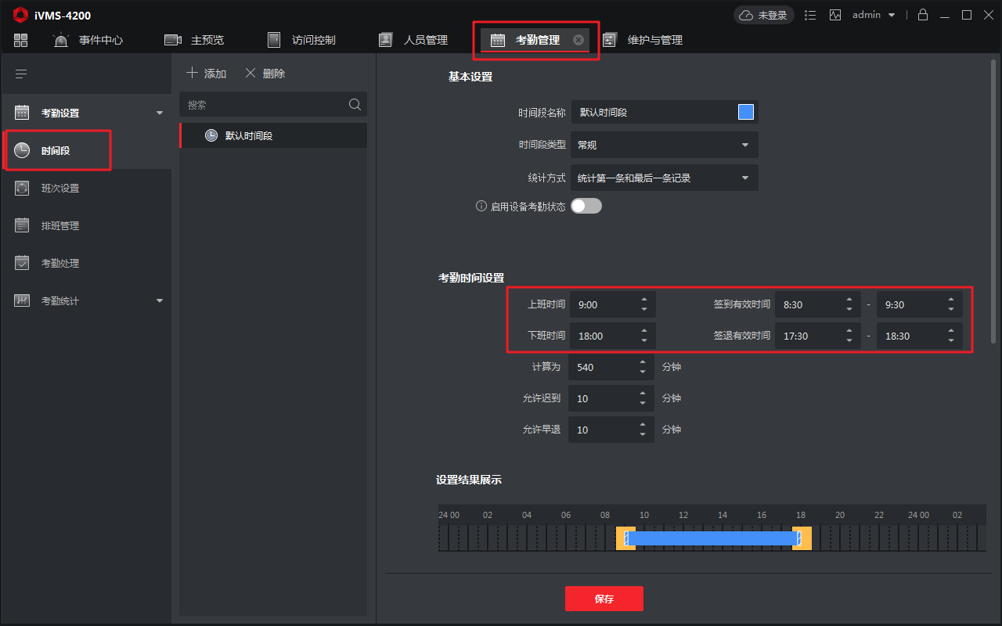
Task: Click the lock screen padlock icon
Action: 922,15
